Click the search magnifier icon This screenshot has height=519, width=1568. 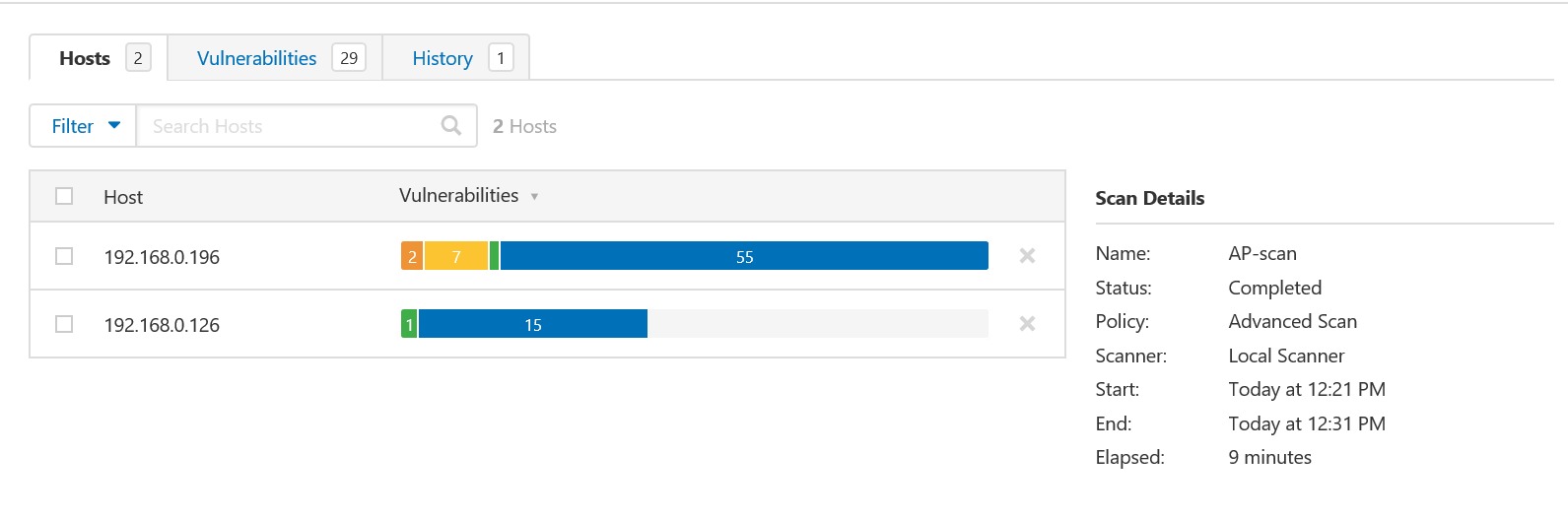(x=451, y=125)
